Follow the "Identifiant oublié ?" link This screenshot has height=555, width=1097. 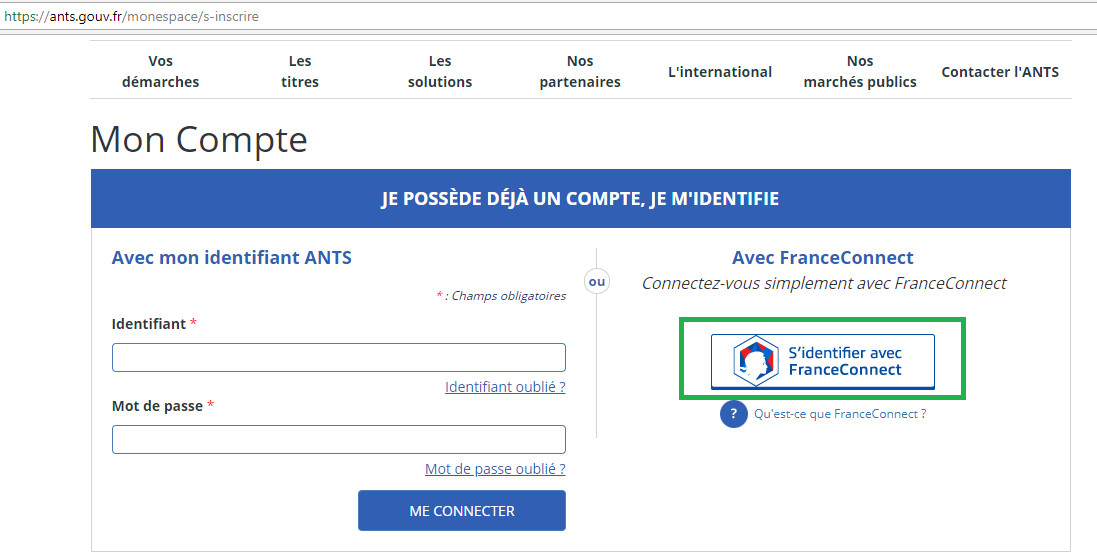(x=505, y=387)
